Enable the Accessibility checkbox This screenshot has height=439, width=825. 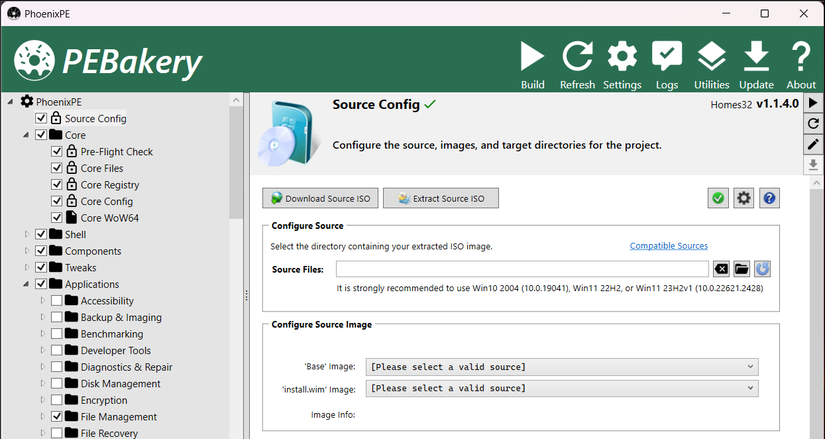[57, 301]
